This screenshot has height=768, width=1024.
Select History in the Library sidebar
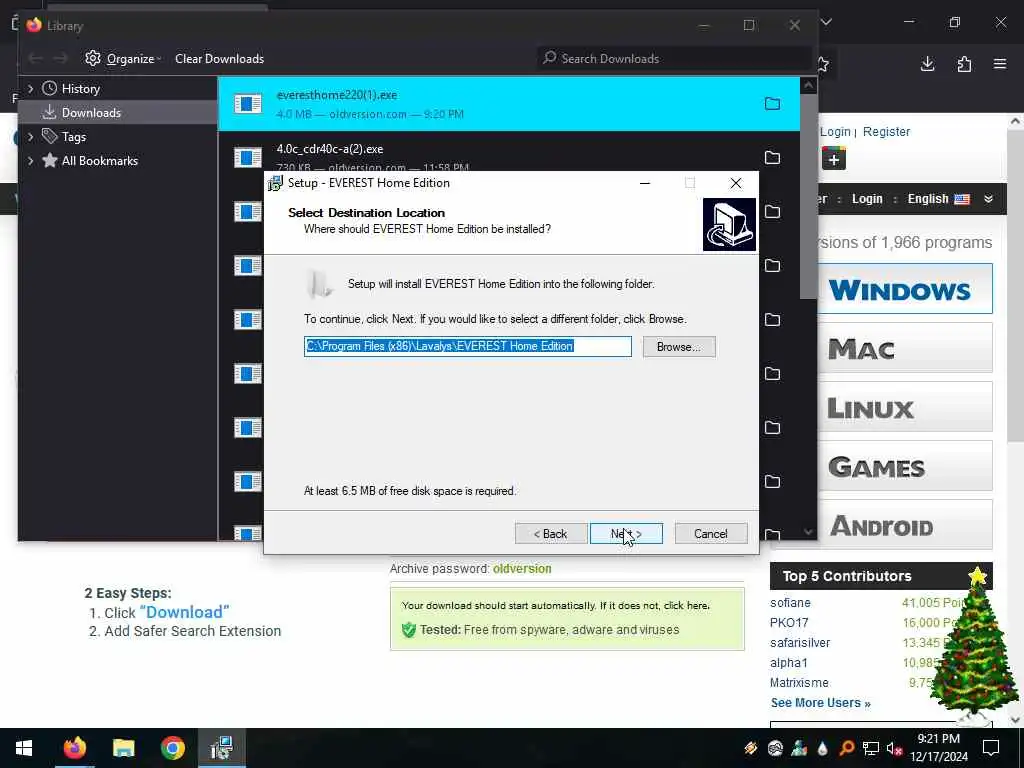tap(80, 89)
